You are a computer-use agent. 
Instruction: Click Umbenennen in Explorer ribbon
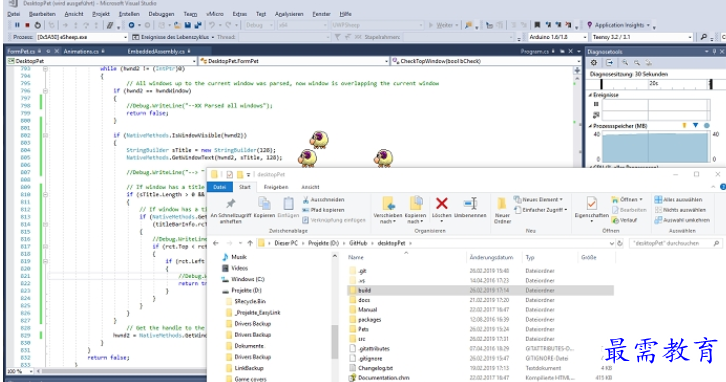coord(470,208)
